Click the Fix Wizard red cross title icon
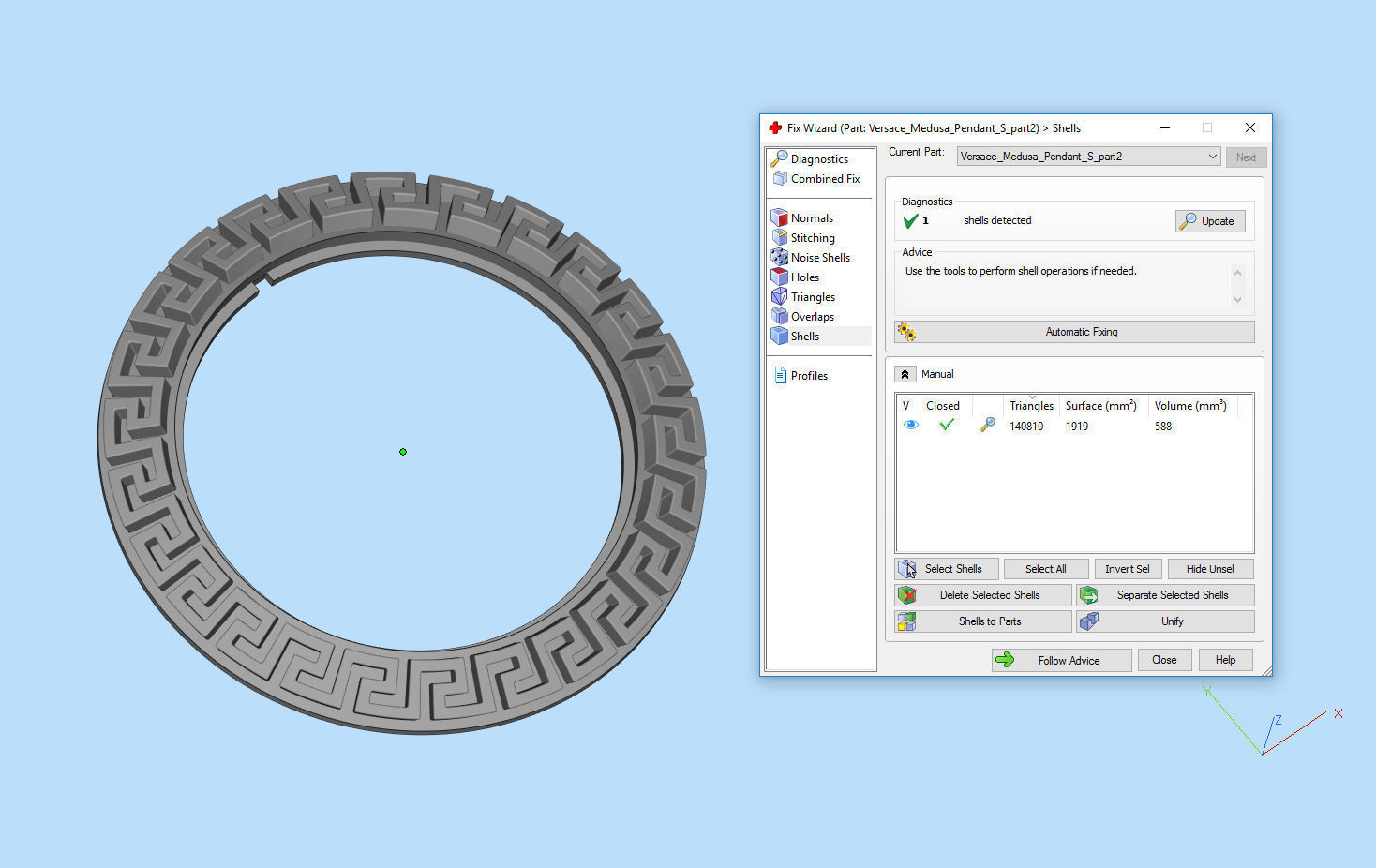The height and width of the screenshot is (868, 1376). pyautogui.click(x=775, y=128)
